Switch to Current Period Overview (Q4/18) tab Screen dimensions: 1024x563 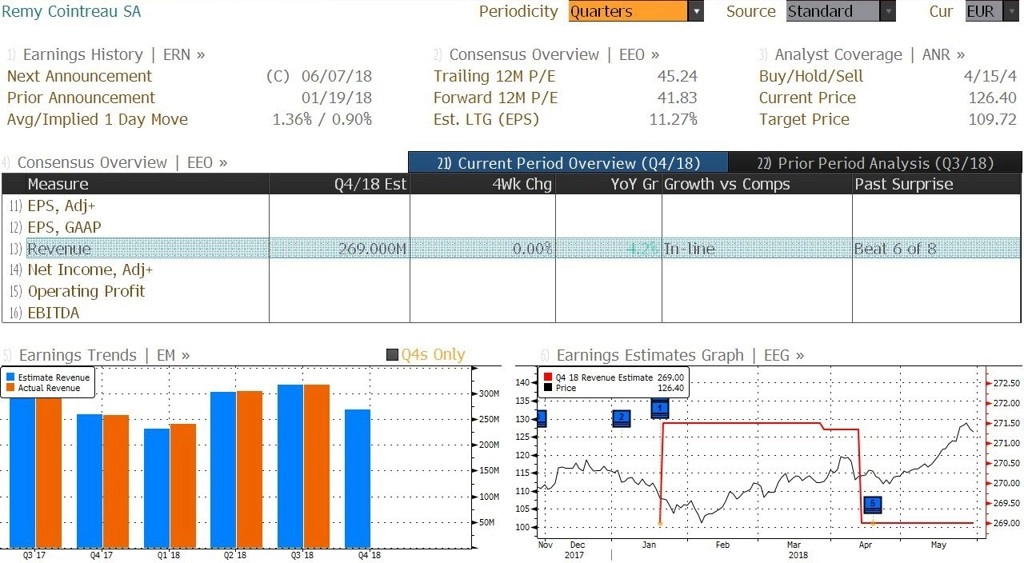568,163
